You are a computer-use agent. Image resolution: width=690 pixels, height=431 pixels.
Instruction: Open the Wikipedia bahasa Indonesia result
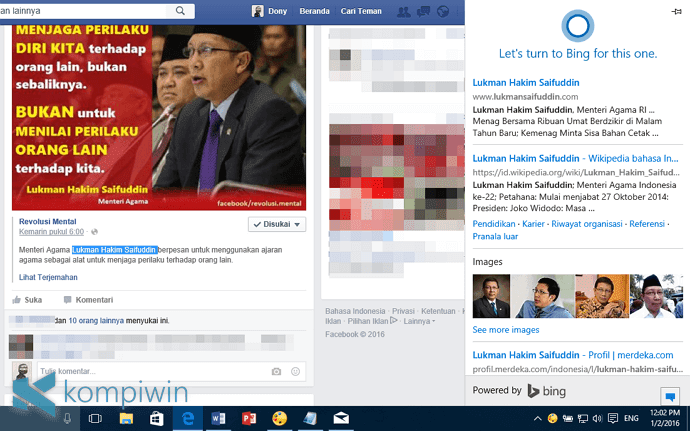[576, 158]
